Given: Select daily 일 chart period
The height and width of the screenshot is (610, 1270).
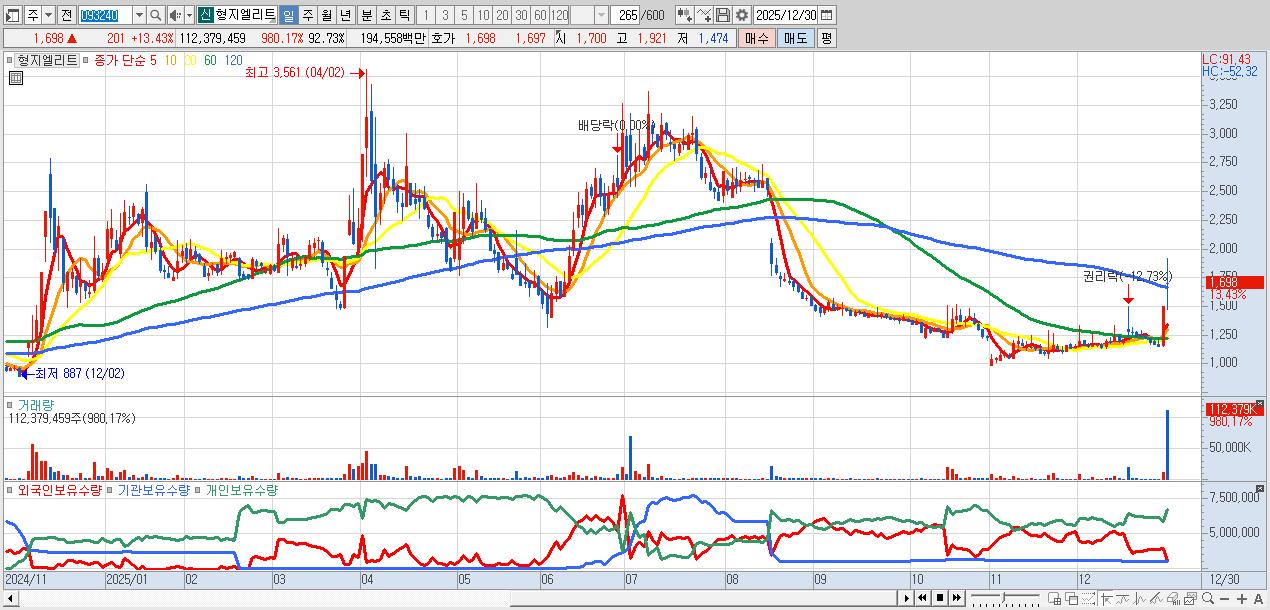Looking at the screenshot, I should click(287, 16).
